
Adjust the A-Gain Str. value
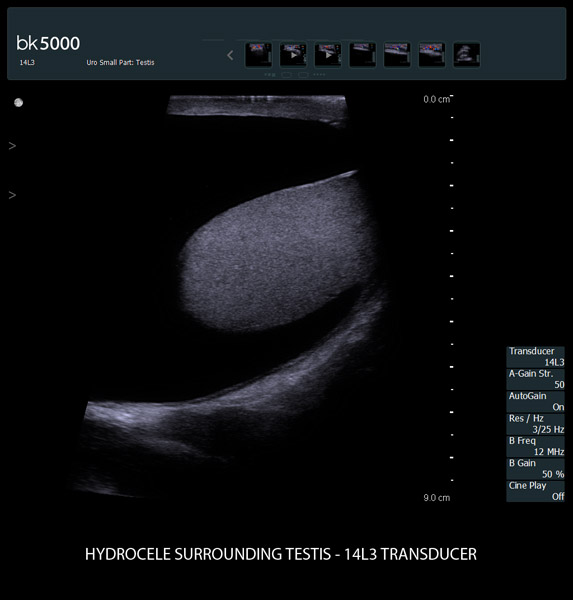(x=535, y=379)
